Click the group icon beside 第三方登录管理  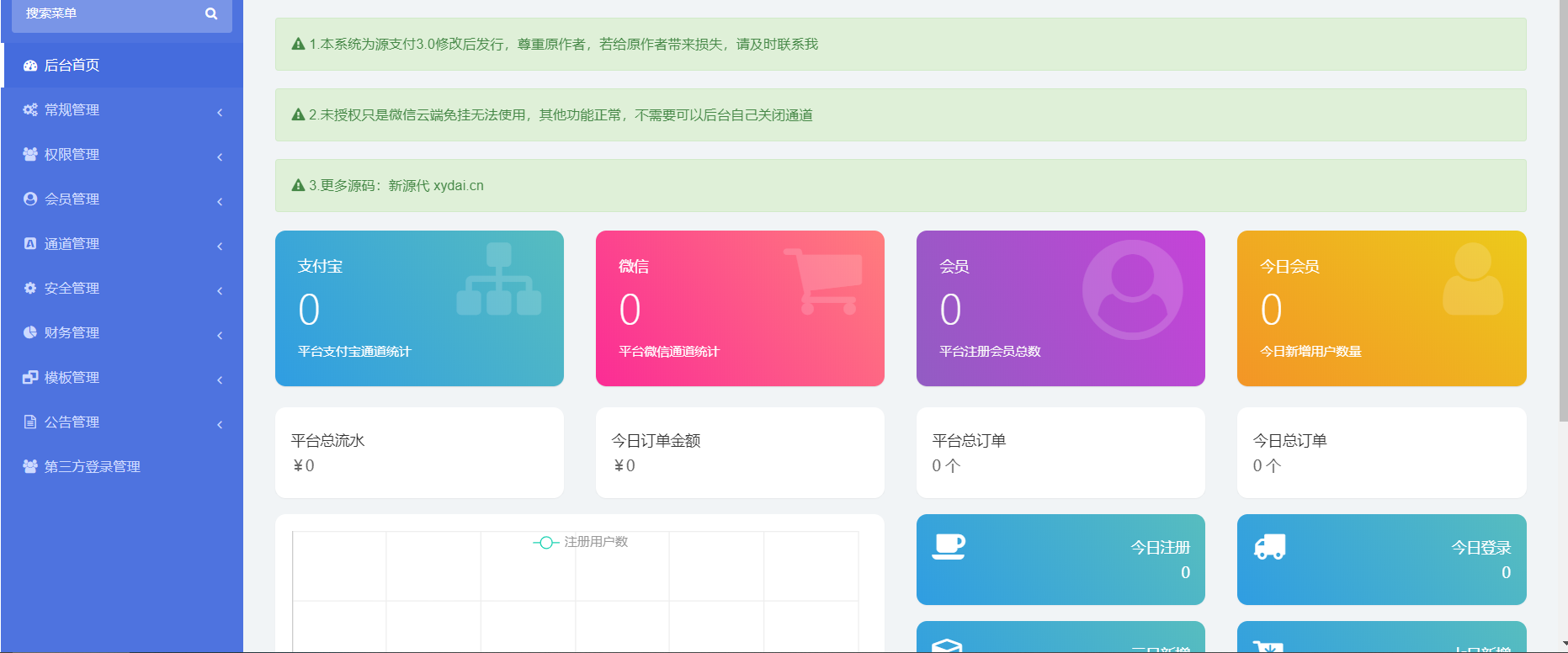(x=30, y=467)
